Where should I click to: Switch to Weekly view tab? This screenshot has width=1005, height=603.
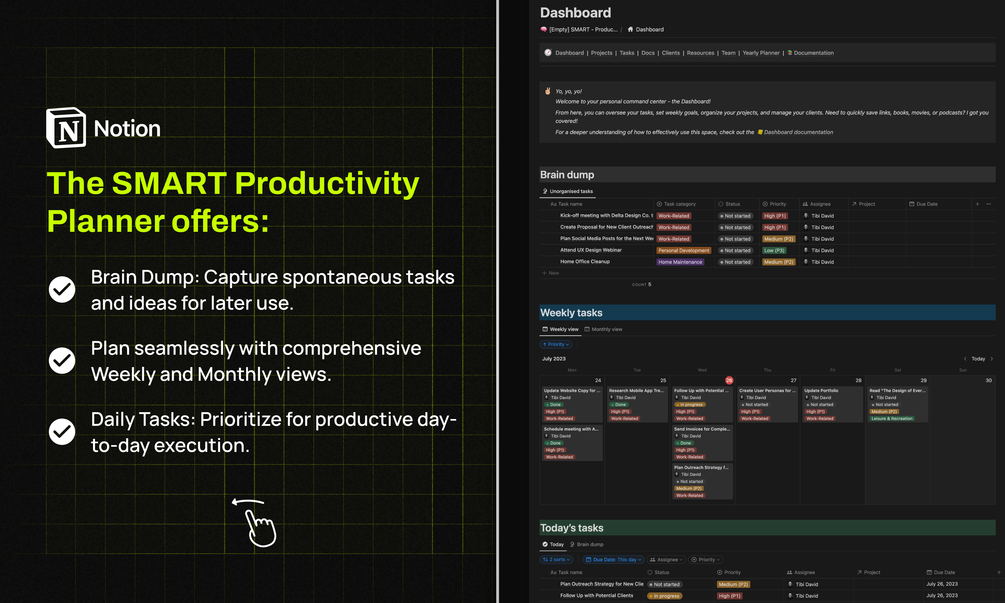tap(561, 329)
